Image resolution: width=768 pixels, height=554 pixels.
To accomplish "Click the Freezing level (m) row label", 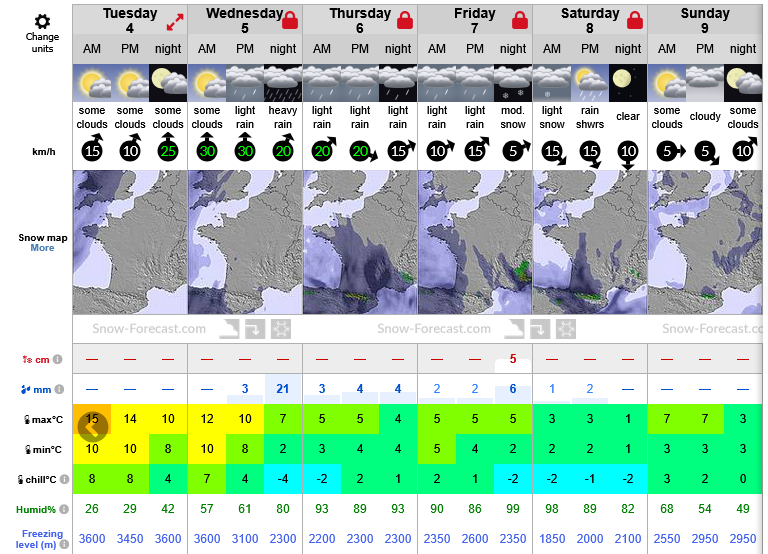I will [39, 539].
